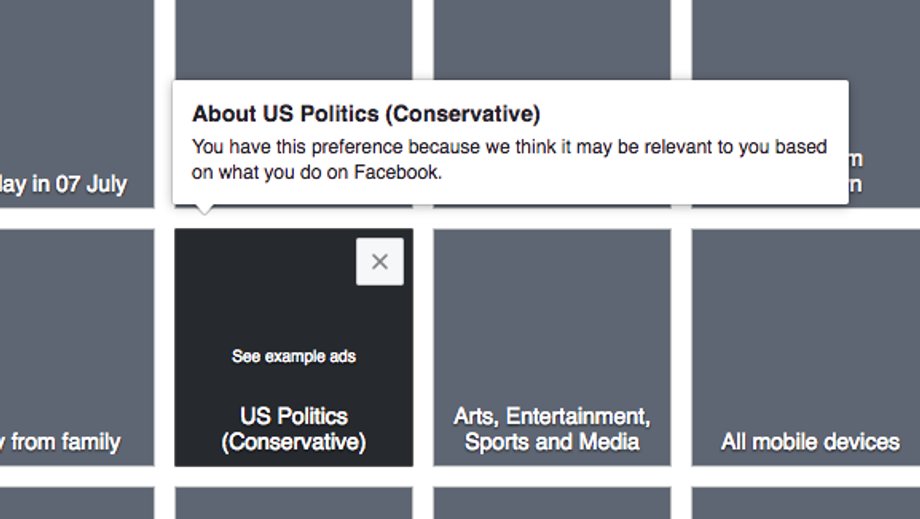Select the partial tile below Arts, Entertainment tile
Viewport: 920px width, 519px height.
point(552,503)
